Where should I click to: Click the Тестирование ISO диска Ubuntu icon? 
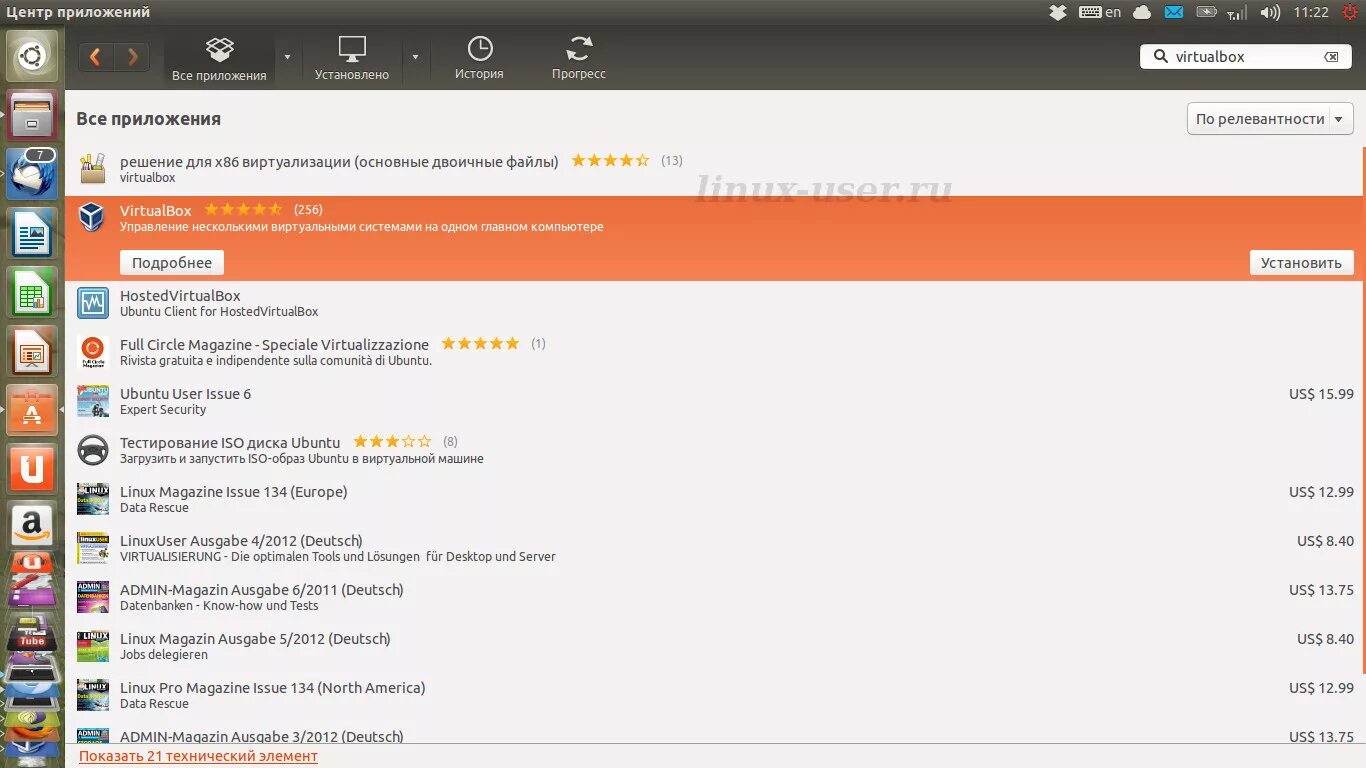(x=93, y=450)
